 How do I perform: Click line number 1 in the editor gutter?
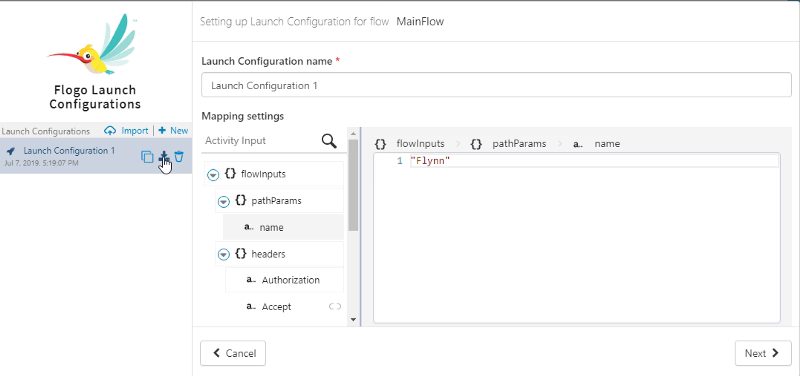click(x=401, y=161)
